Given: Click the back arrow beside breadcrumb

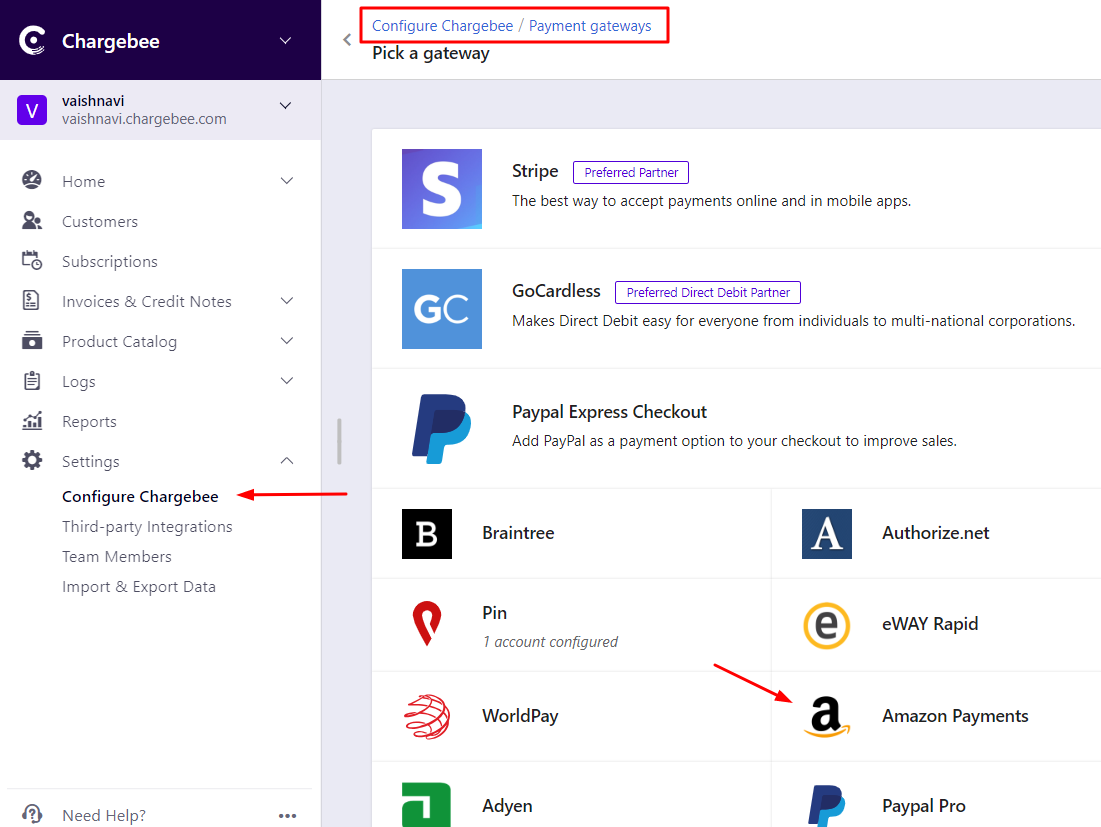Looking at the screenshot, I should [347, 40].
